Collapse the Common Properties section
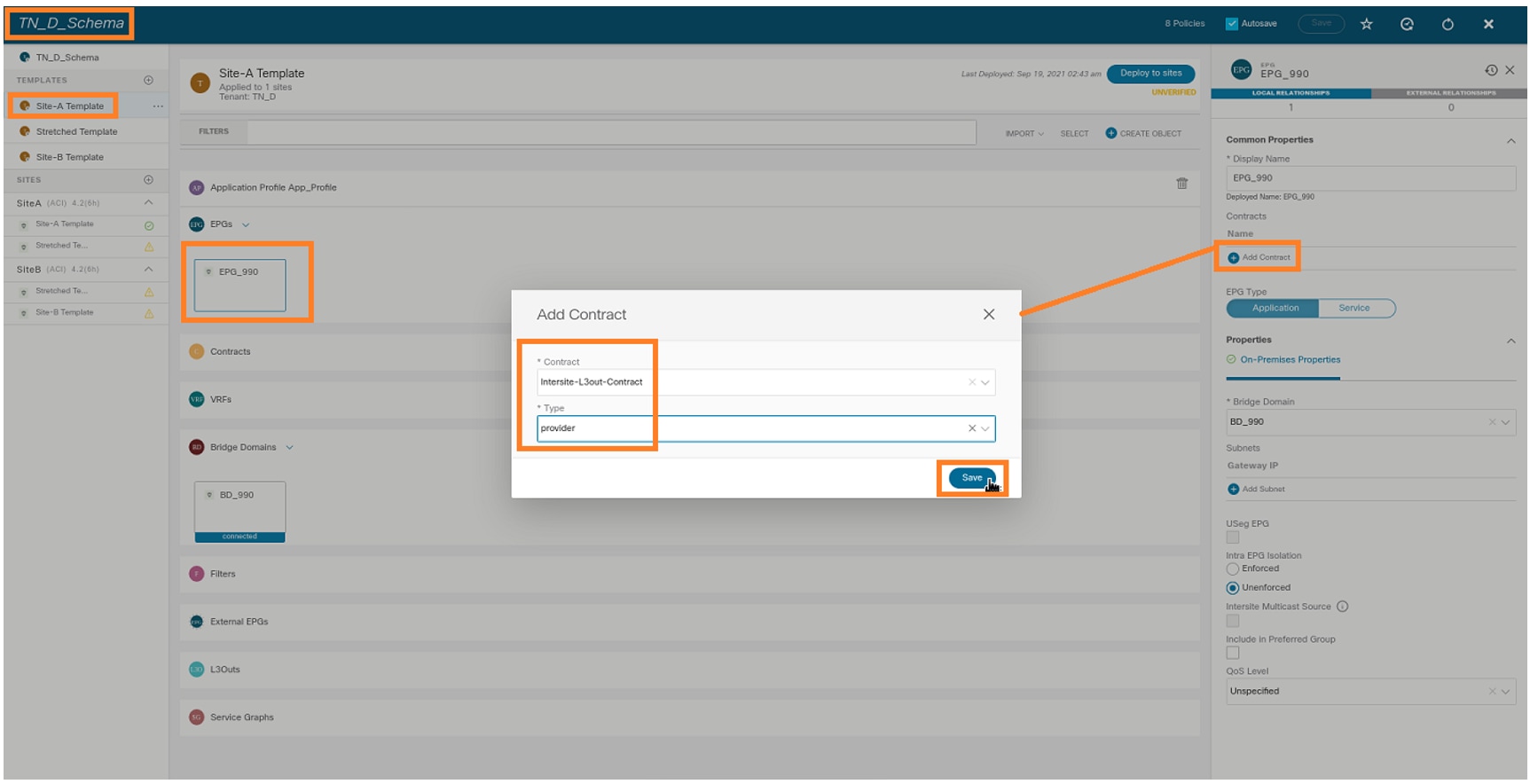Screen dimensions: 1530x784 pyautogui.click(x=1510, y=141)
